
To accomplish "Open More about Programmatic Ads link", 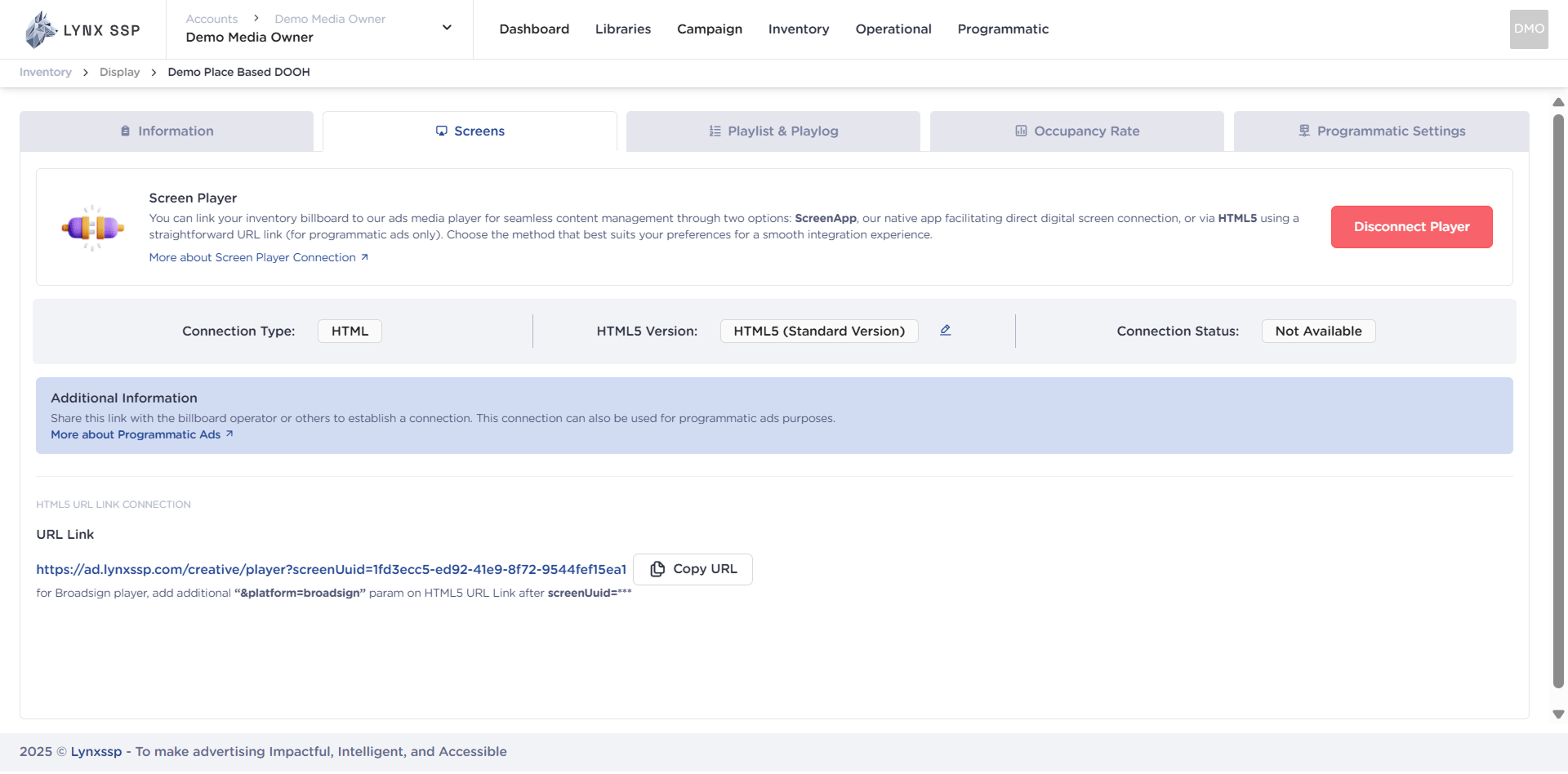I will (x=142, y=434).
